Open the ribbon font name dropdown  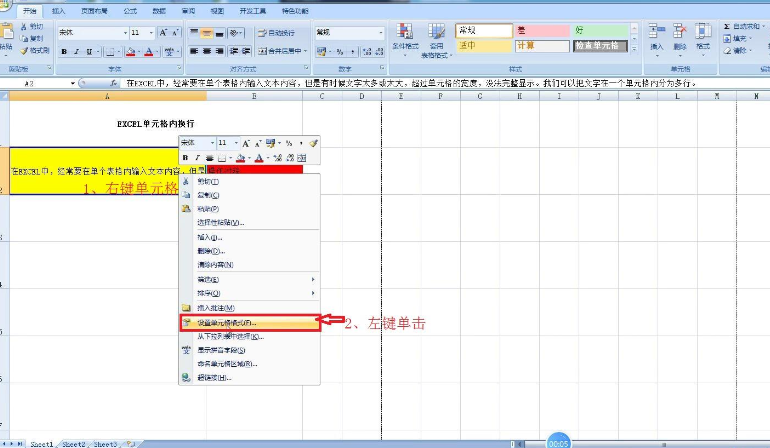[125, 33]
